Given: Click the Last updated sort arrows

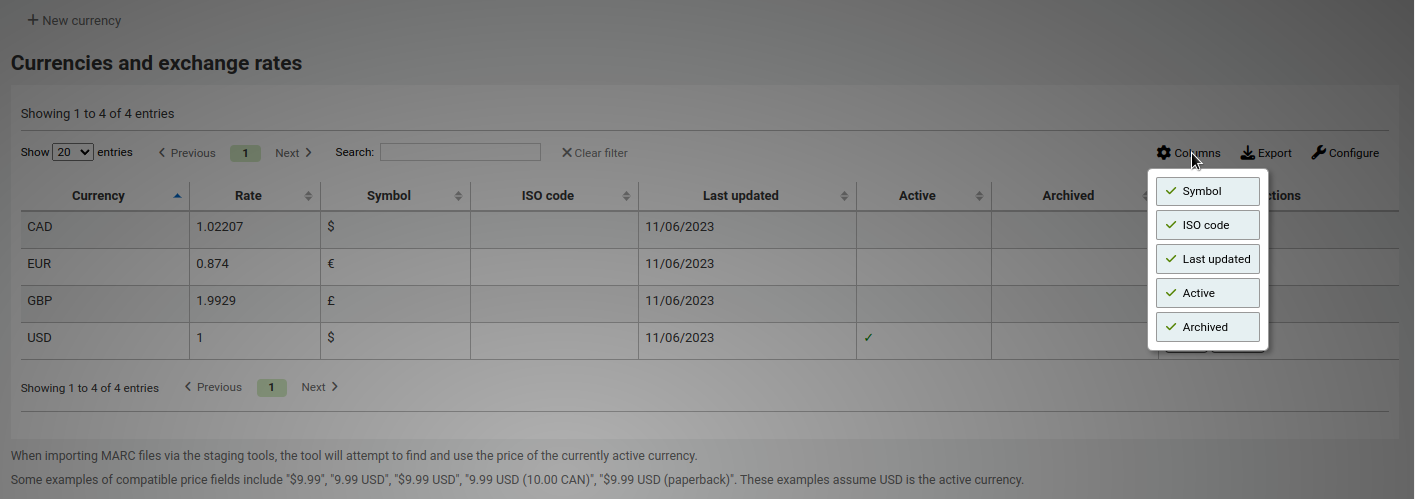Looking at the screenshot, I should pyautogui.click(x=844, y=196).
